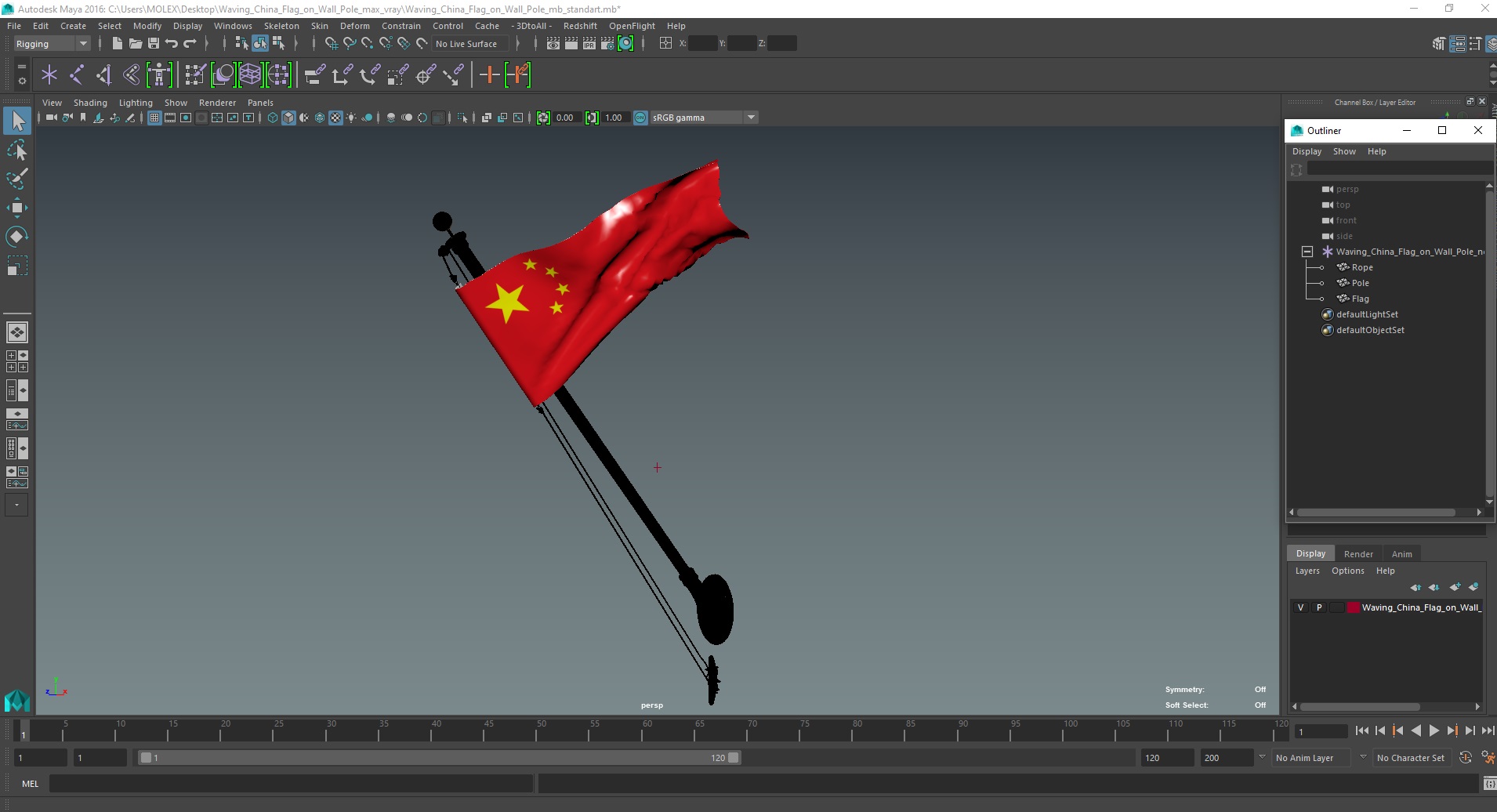Set a key using orange shelf icon
Image resolution: width=1497 pixels, height=812 pixels.
(489, 75)
